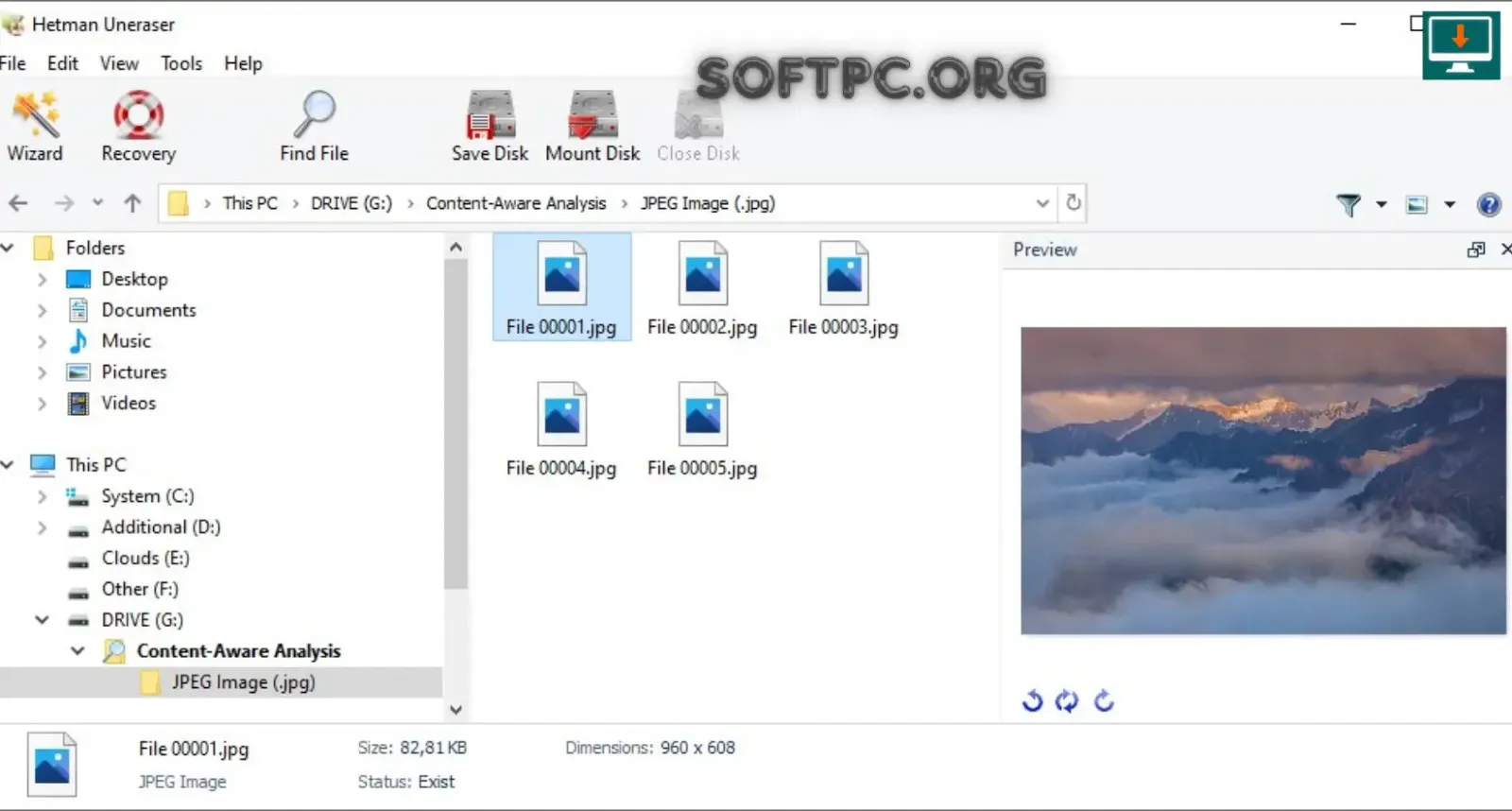Select Clouds (E:) drive in tree
Image resolution: width=1512 pixels, height=811 pixels.
click(146, 559)
